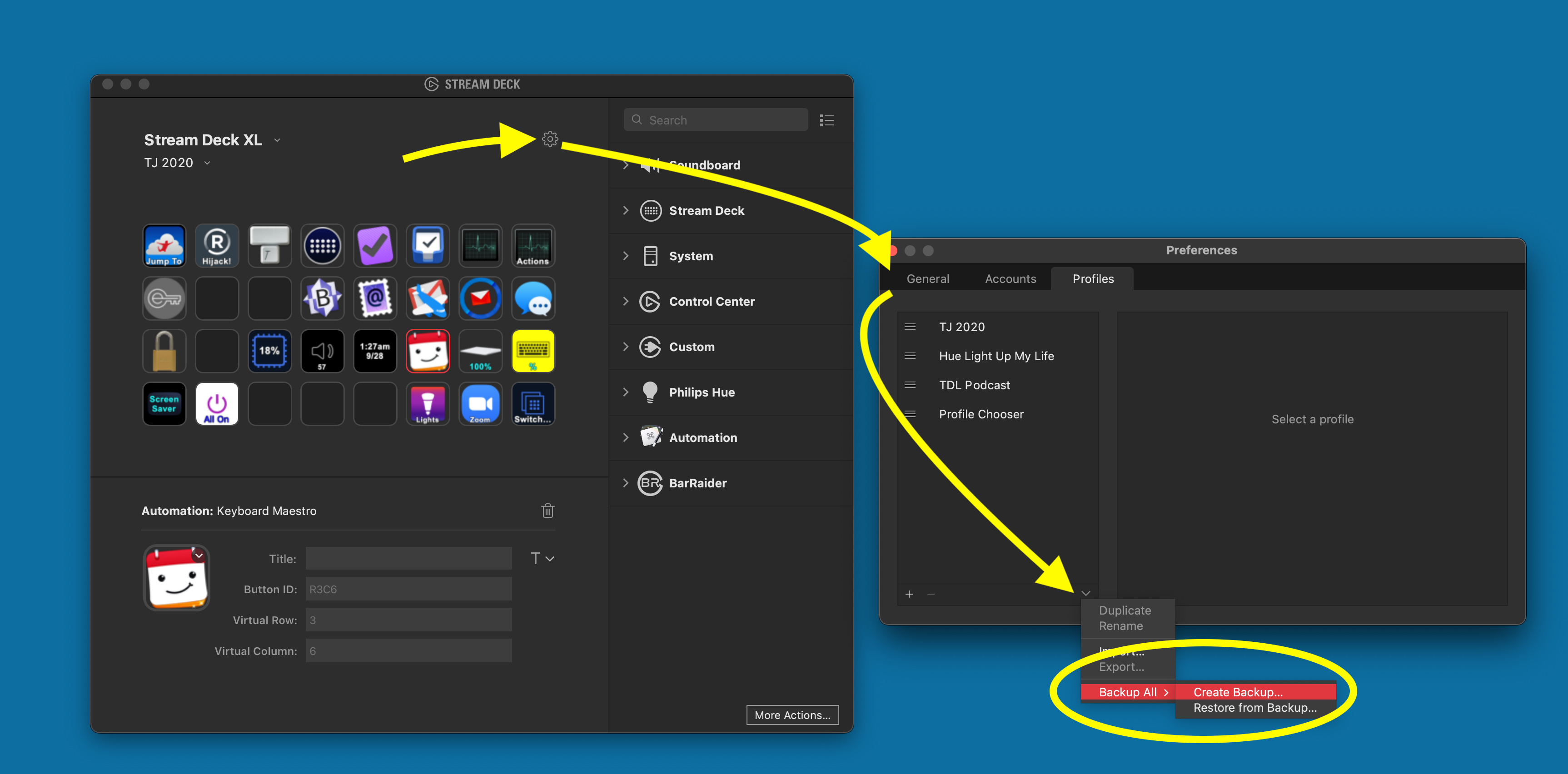The image size is (1568, 774).
Task: Open the Backup All submenu
Action: pos(1128,692)
